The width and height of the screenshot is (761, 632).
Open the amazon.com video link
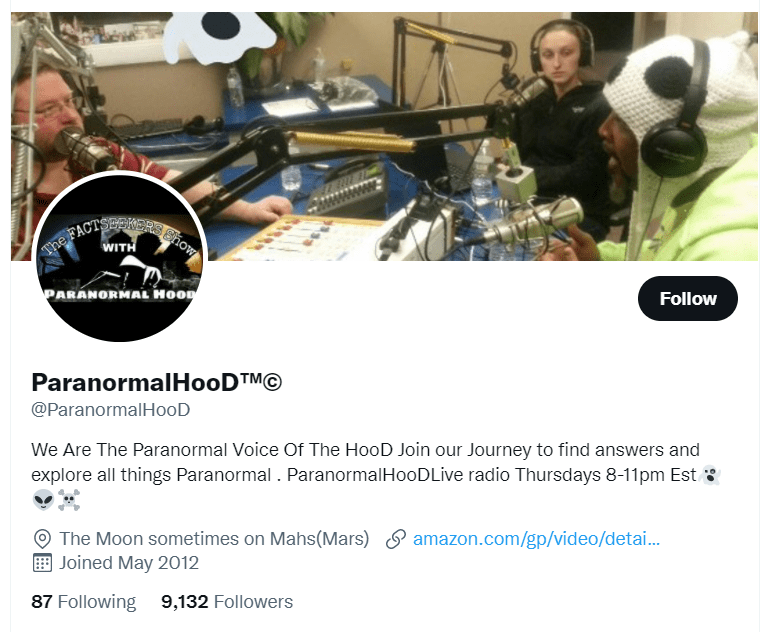point(536,539)
